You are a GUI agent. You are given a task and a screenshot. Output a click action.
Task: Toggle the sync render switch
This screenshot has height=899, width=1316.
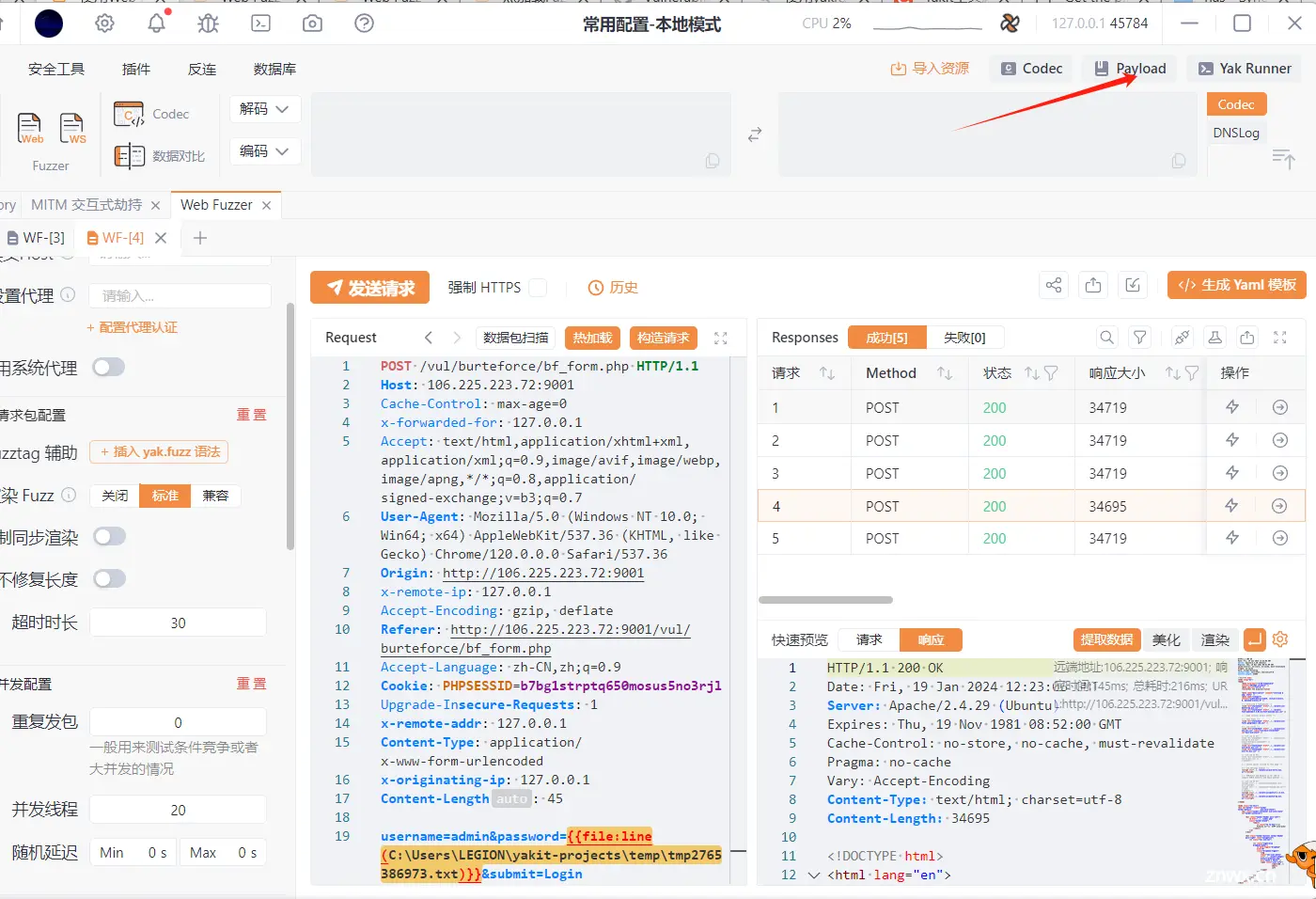(x=109, y=536)
